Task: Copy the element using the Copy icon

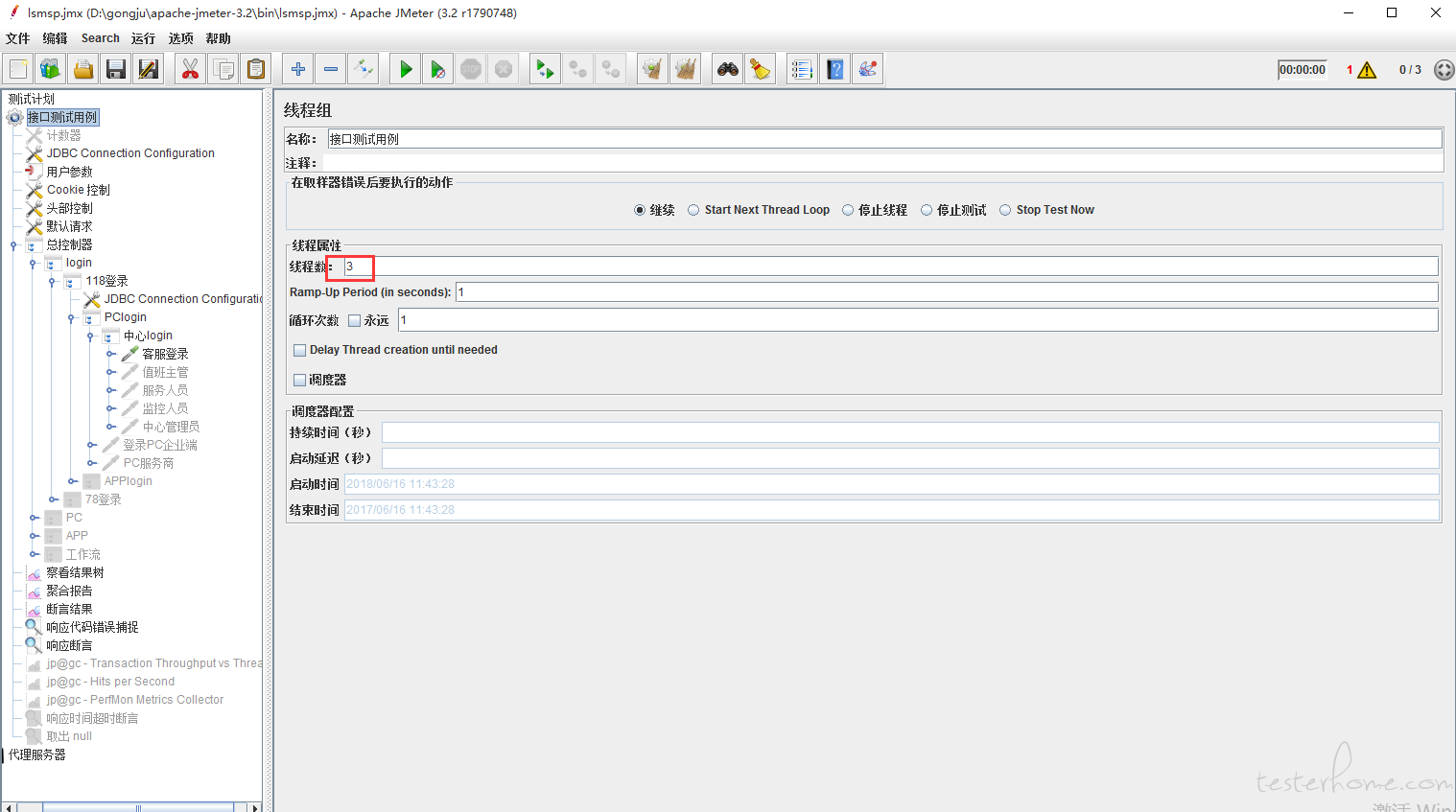Action: (223, 69)
